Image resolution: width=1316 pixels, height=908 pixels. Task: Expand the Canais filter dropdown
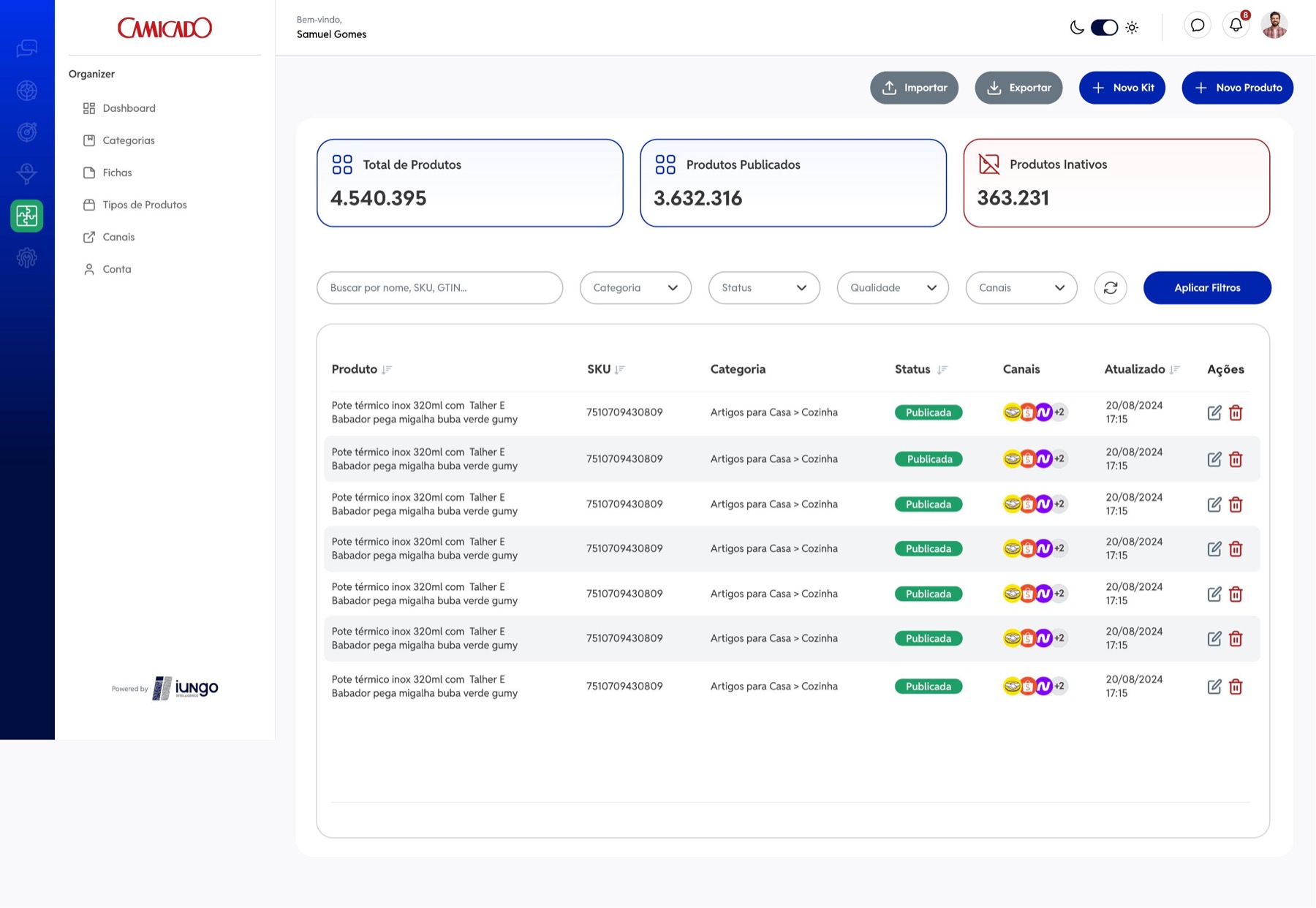1021,288
